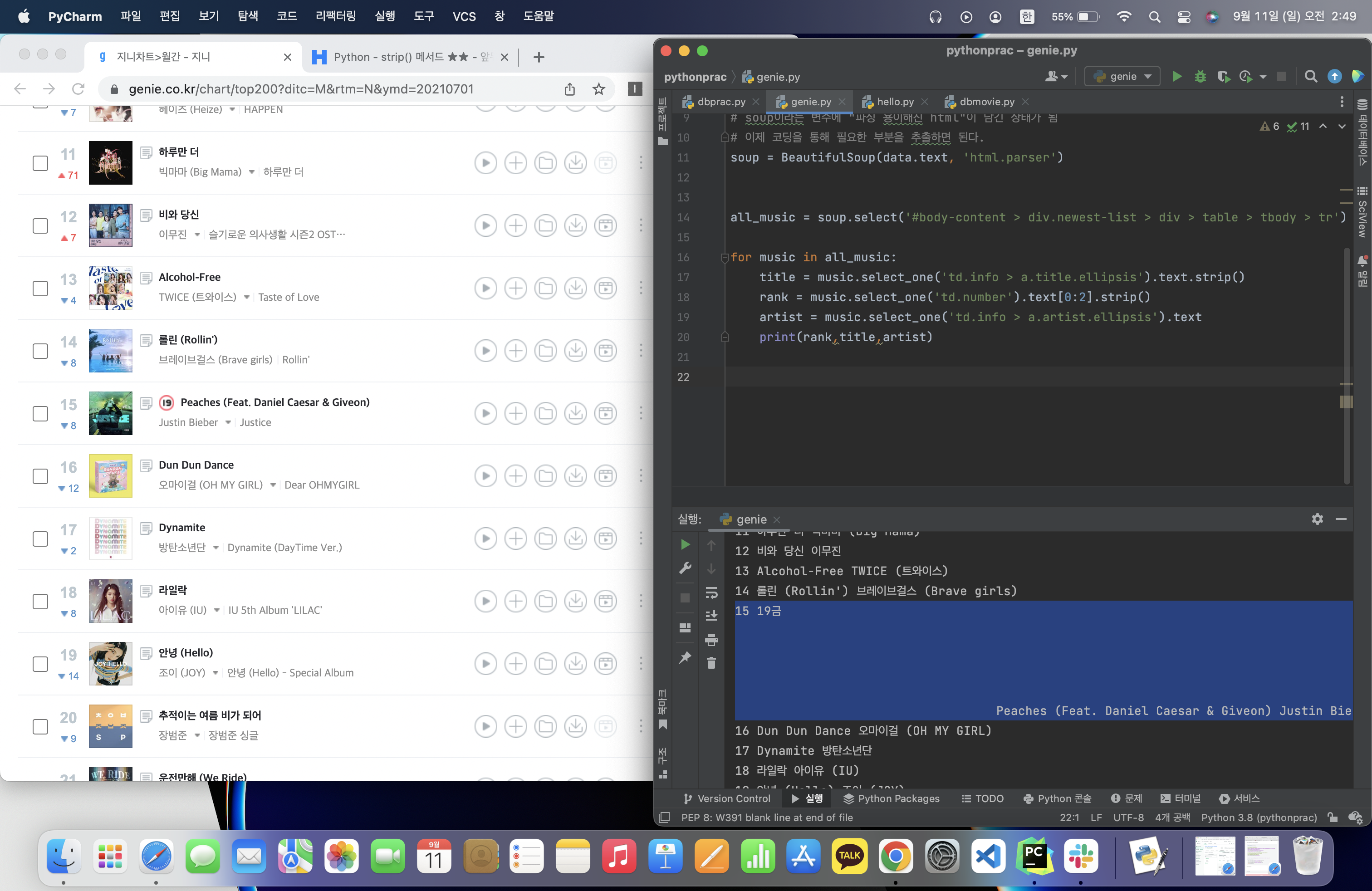The image size is (1372, 891).
Task: Open more options for 라일락 row
Action: coord(641,601)
